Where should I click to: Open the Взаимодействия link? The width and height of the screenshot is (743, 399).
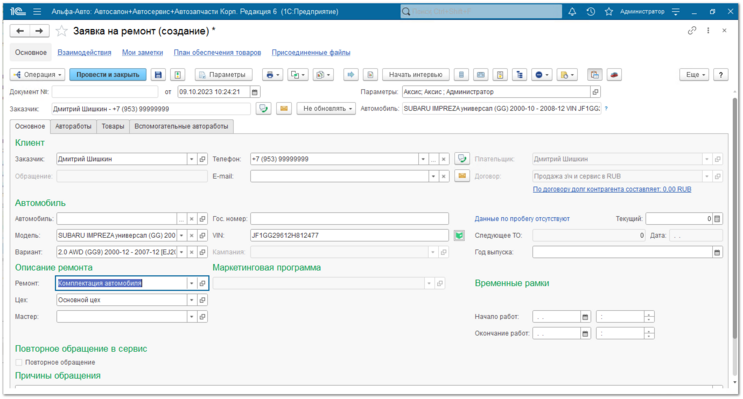pos(84,53)
